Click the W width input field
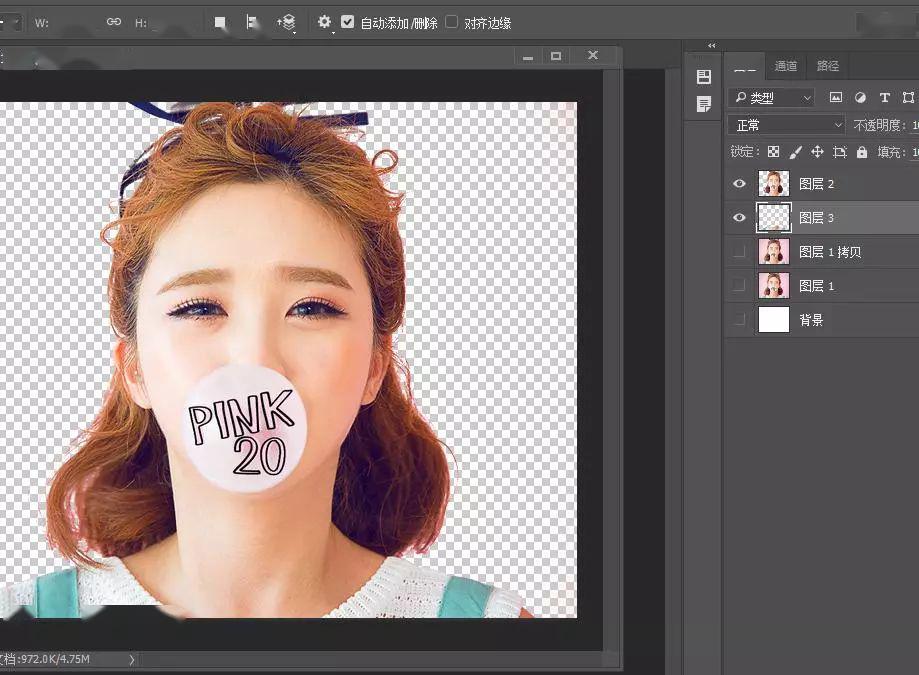 pyautogui.click(x=74, y=23)
